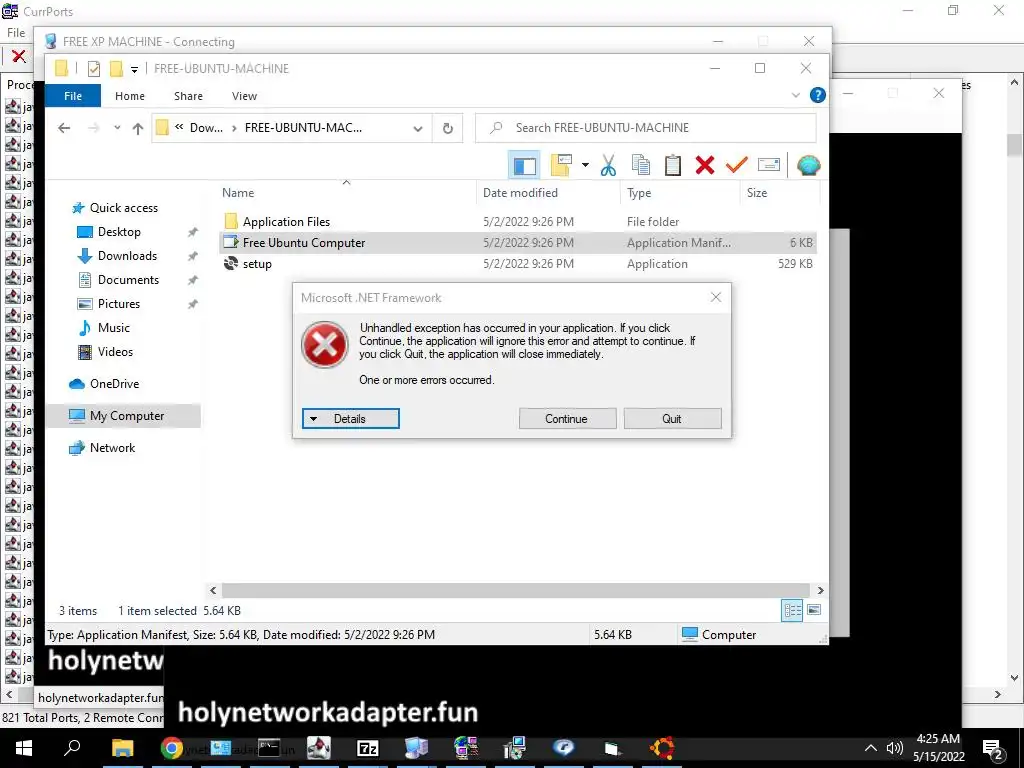Open Command Prompt from the taskbar
Screen dimensions: 1024x768
pyautogui.click(x=269, y=748)
